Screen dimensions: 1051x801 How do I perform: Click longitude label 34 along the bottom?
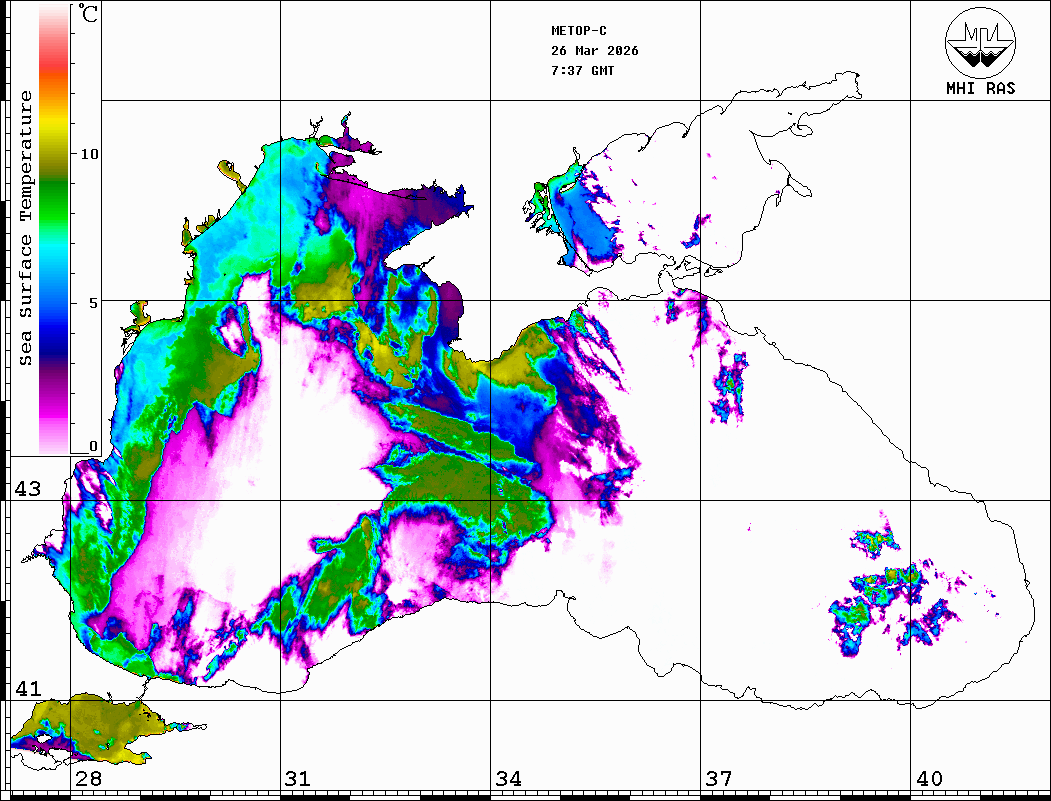tap(508, 779)
